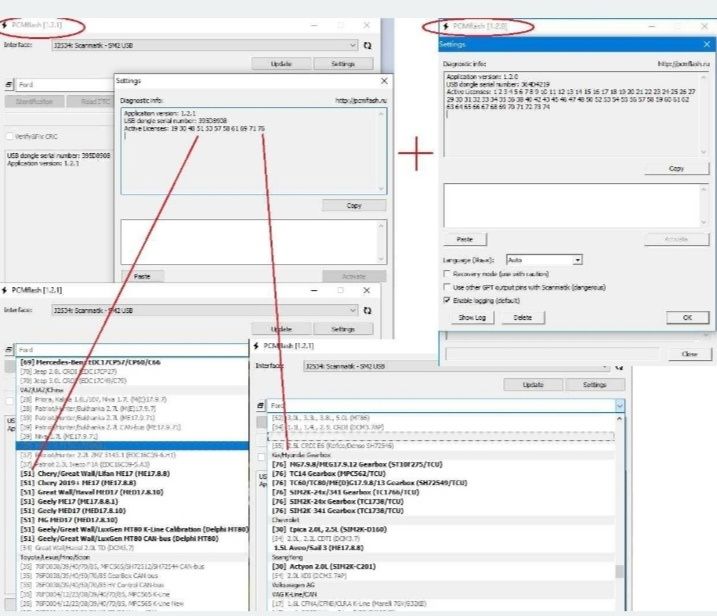Click the lightning app icon of the PCMflash window above the Gearbox list
717x616 pixels.
tap(256, 346)
